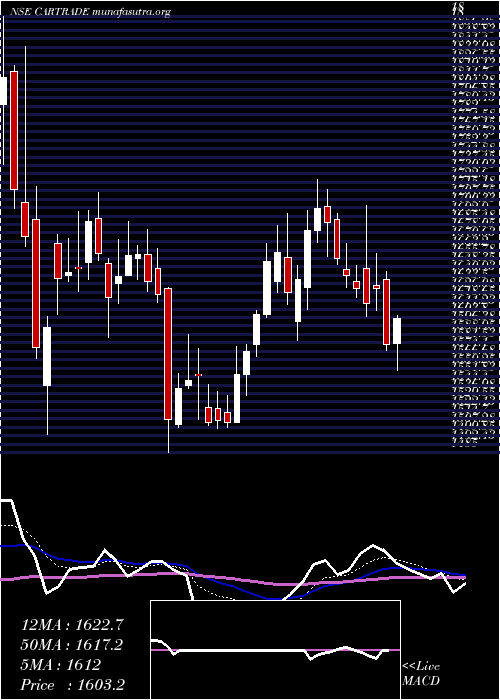Click the tall red candlestick at the chart's left edge

tap(14, 130)
